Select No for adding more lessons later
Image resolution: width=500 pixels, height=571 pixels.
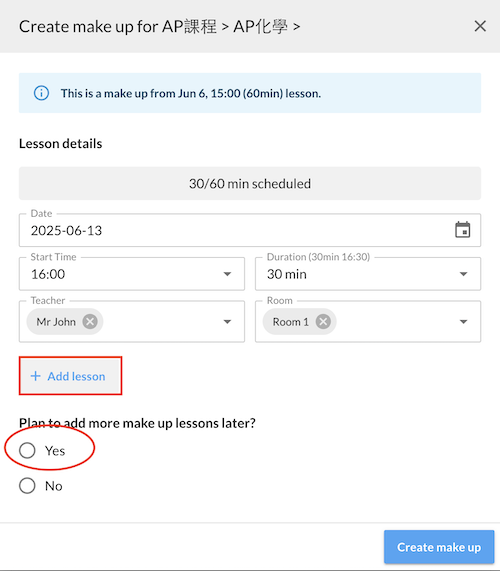pos(27,485)
